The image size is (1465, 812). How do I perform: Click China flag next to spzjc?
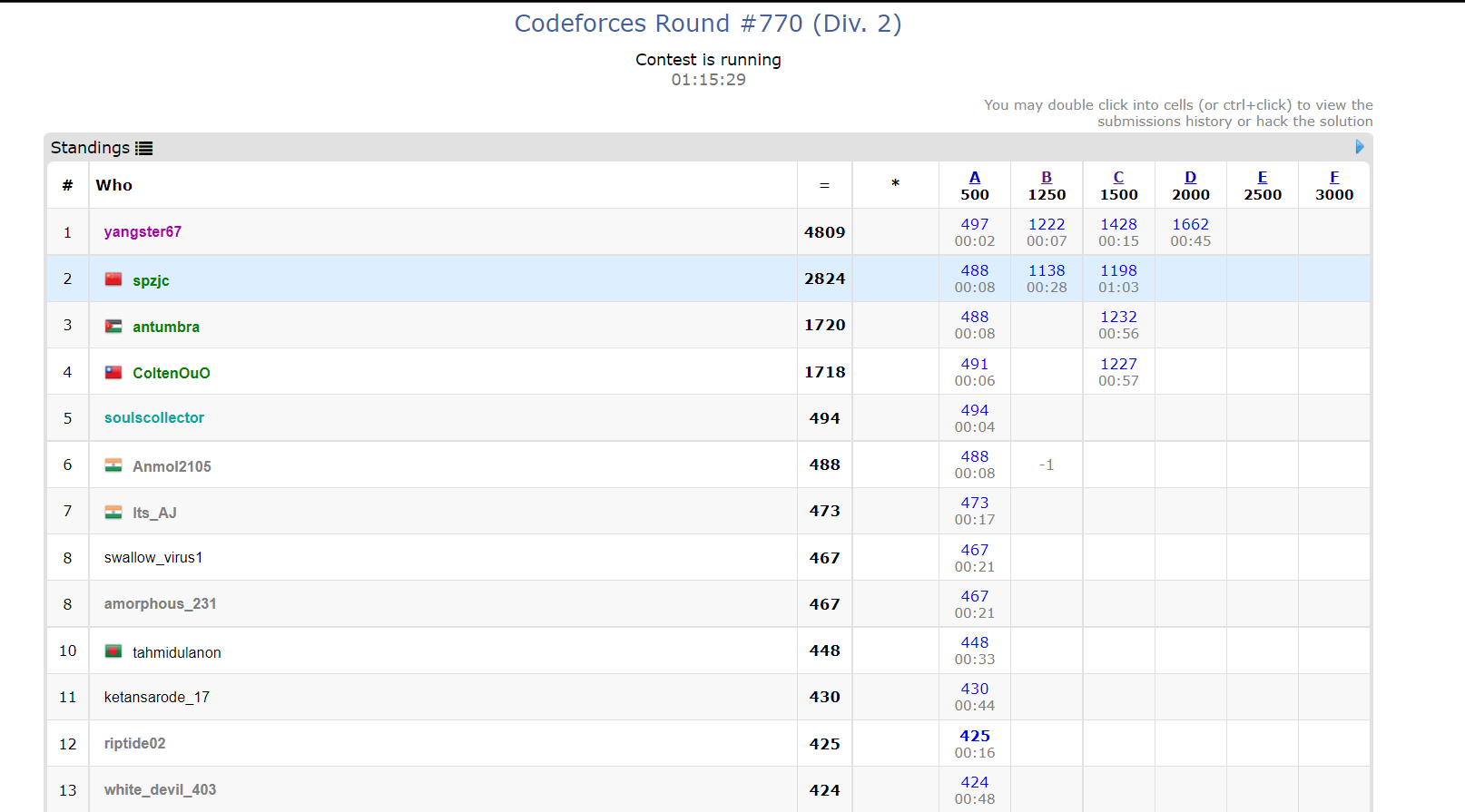113,279
